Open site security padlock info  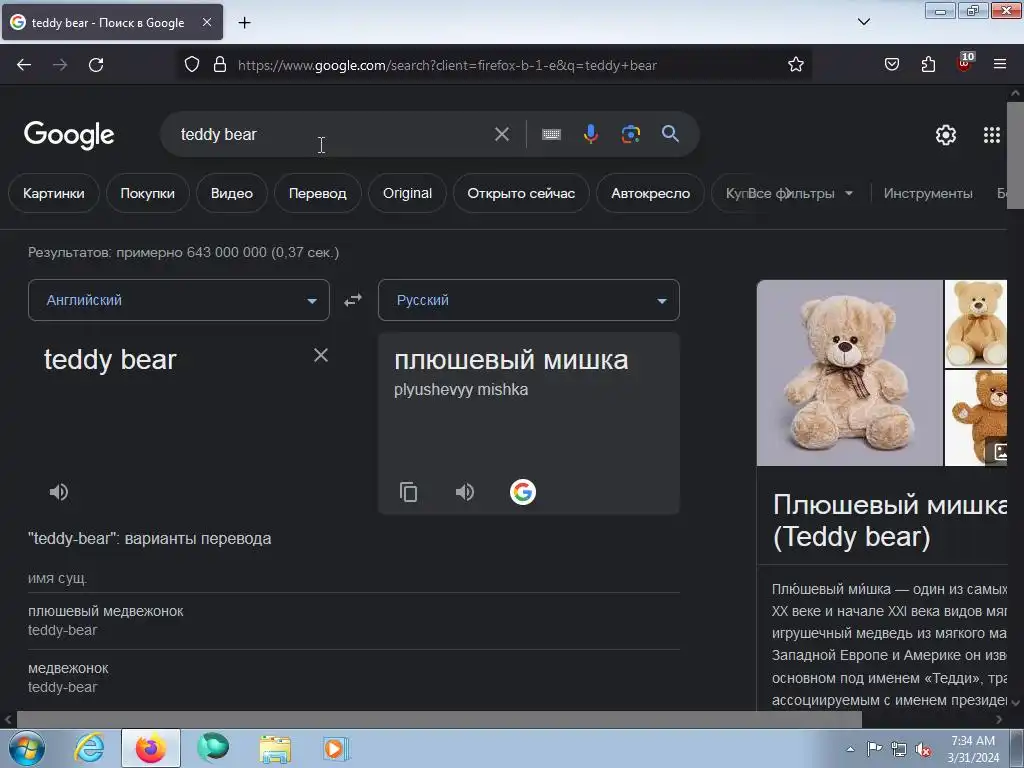click(x=220, y=65)
